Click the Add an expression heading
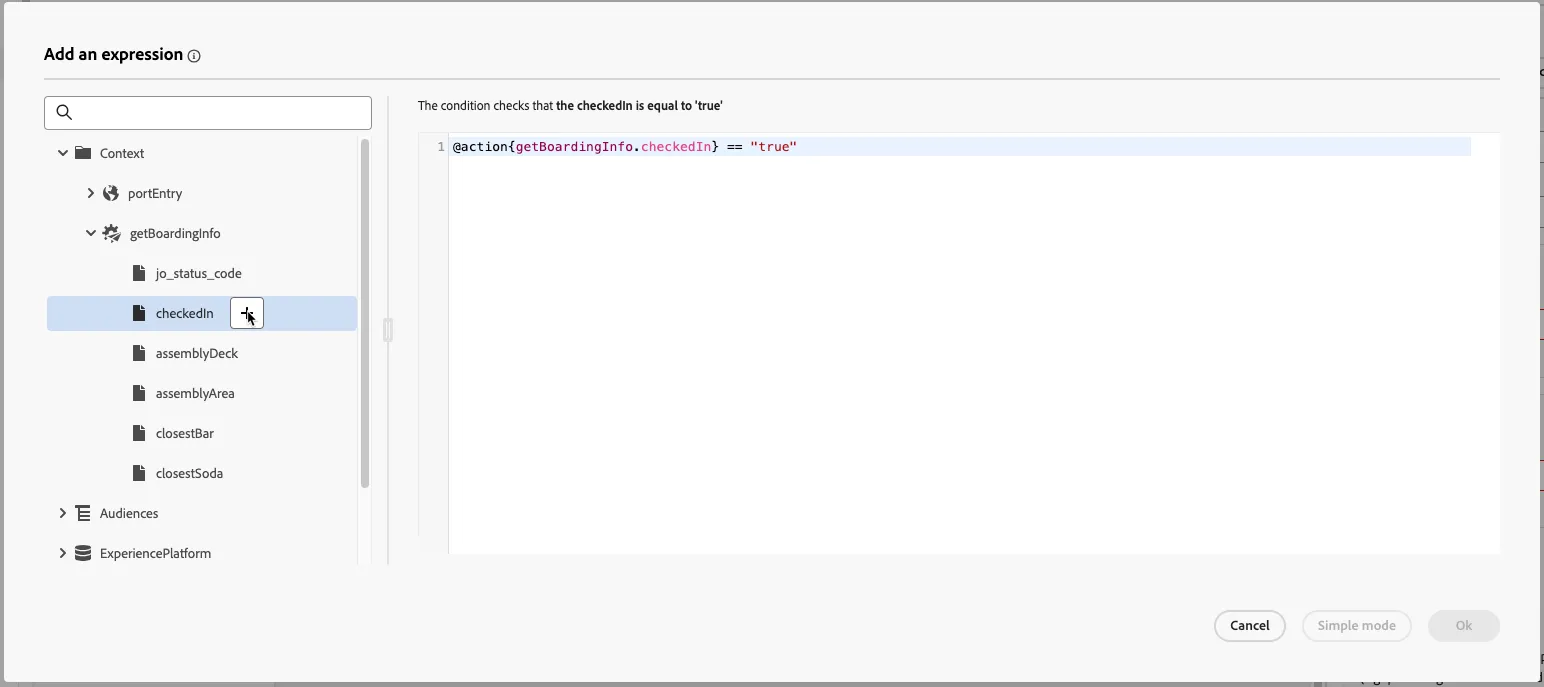This screenshot has height=687, width=1544. [113, 54]
